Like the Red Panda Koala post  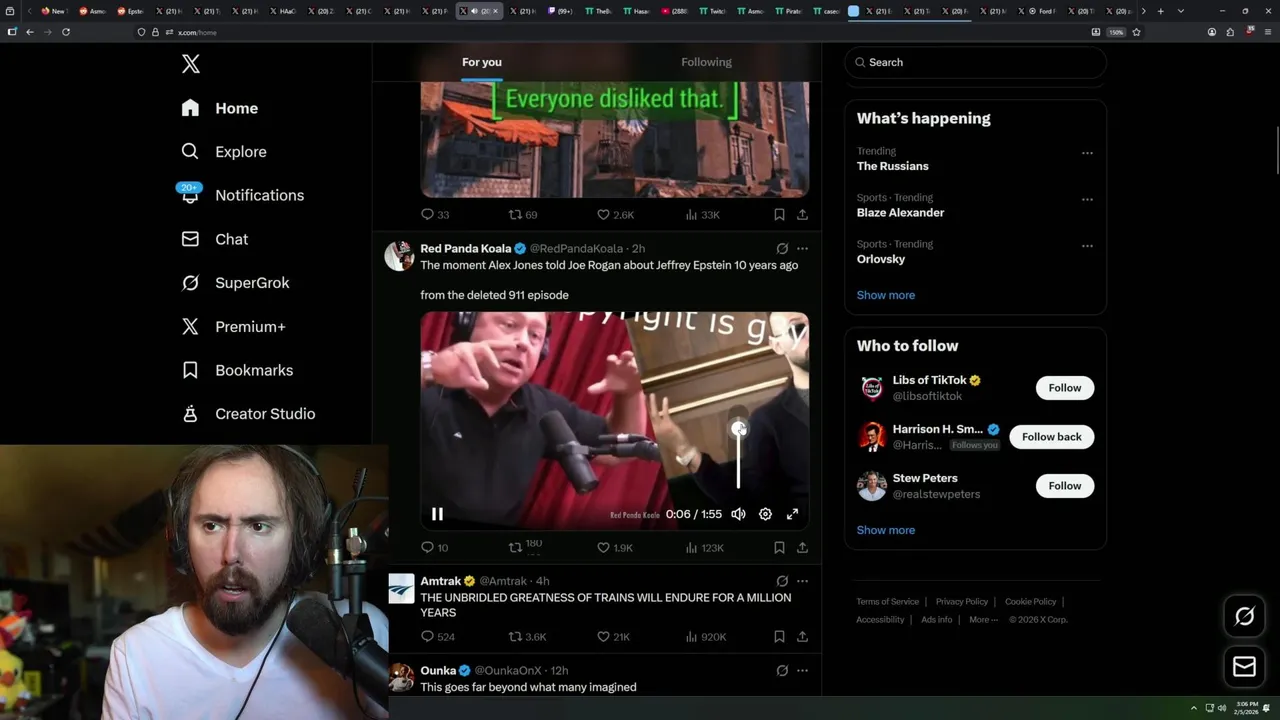pos(615,548)
